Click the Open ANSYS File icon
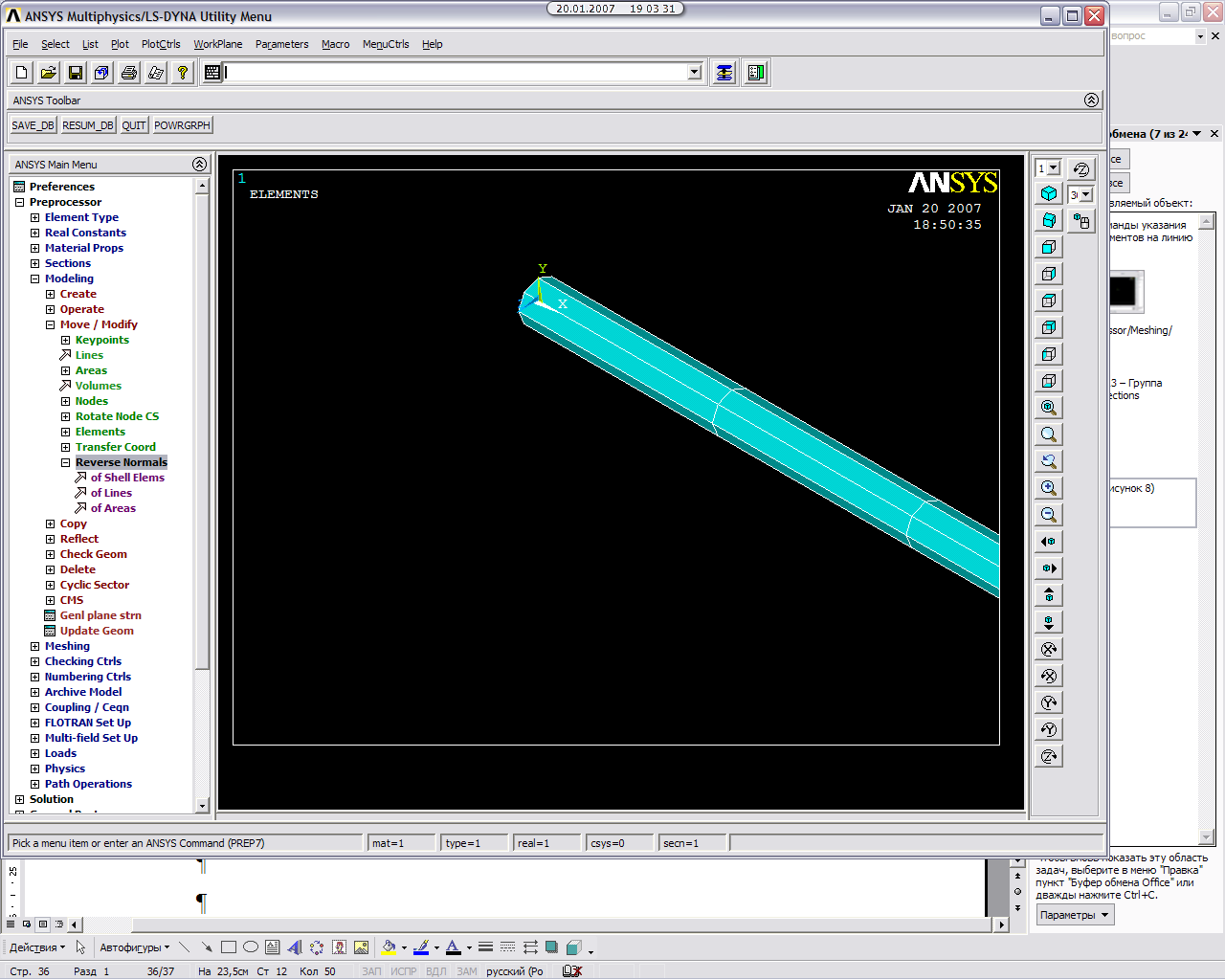The image size is (1225, 980). click(49, 73)
